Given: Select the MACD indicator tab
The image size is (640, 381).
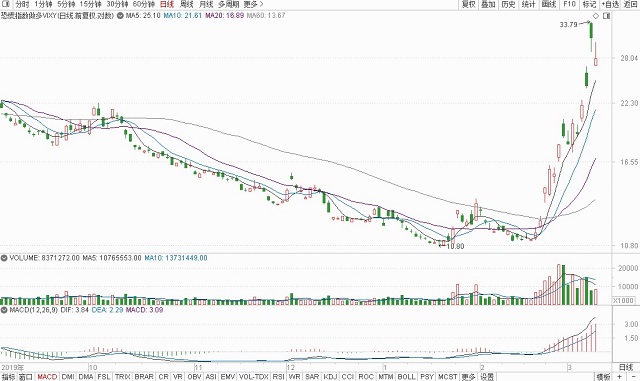Looking at the screenshot, I should 47,377.
